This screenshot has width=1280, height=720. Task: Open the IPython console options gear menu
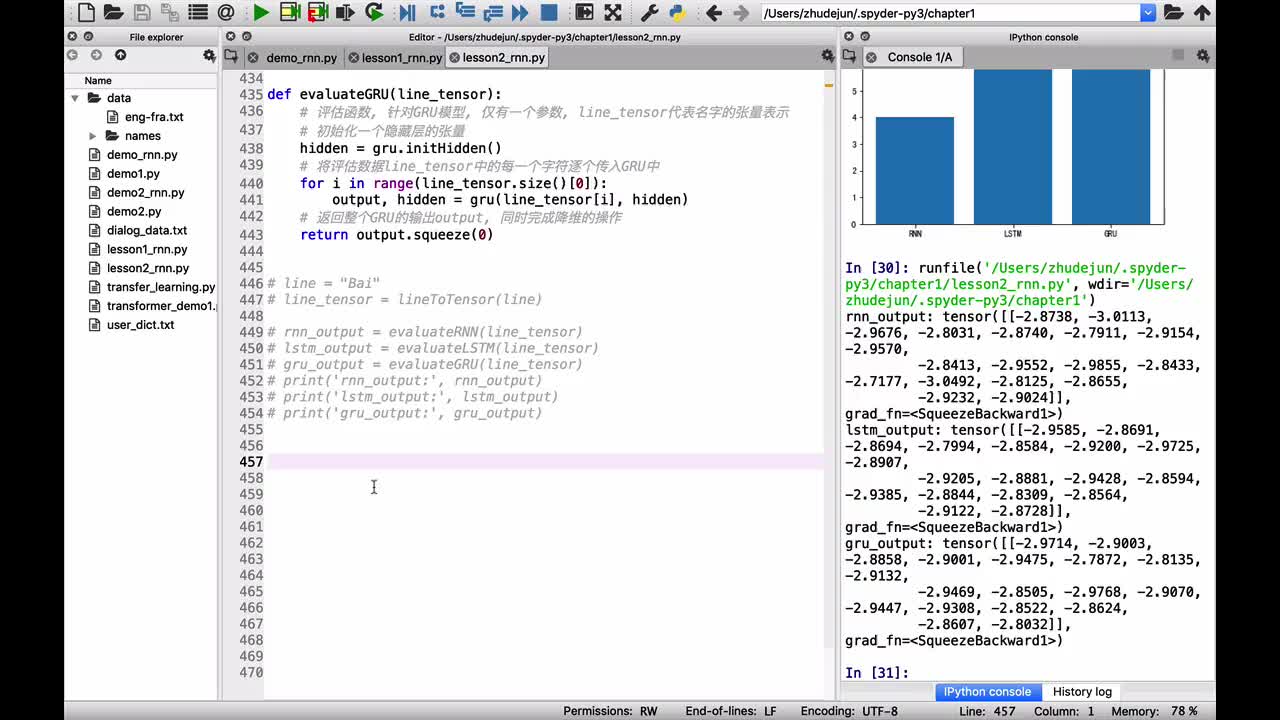tap(1203, 56)
